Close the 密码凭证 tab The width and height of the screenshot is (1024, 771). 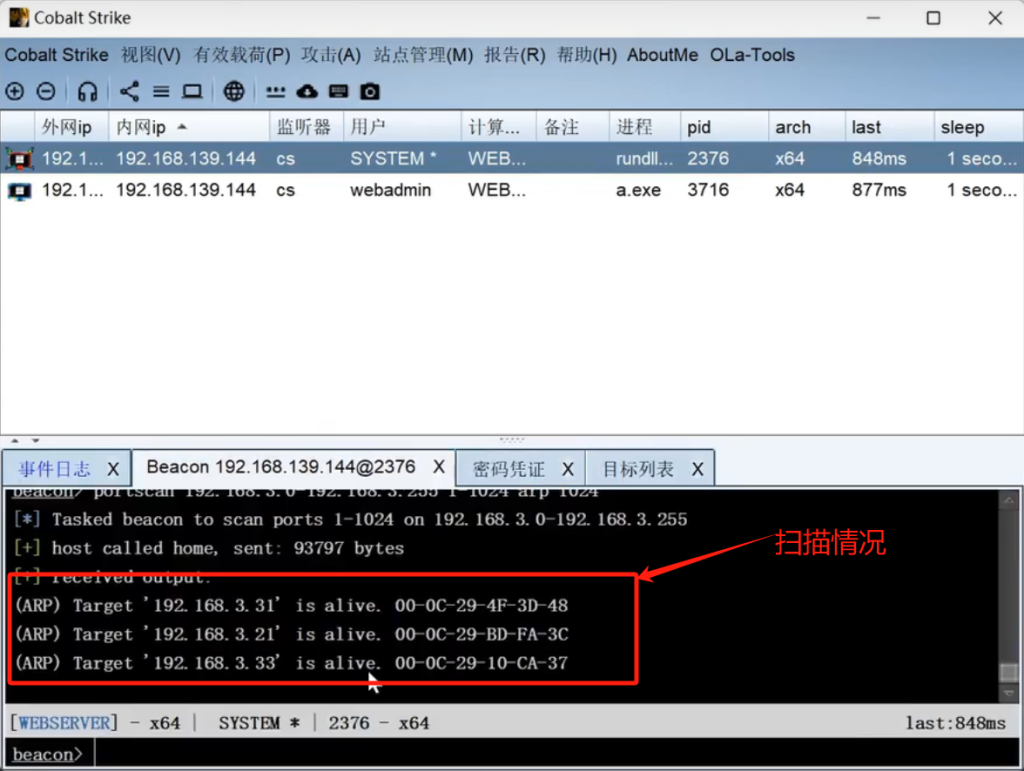pyautogui.click(x=568, y=469)
